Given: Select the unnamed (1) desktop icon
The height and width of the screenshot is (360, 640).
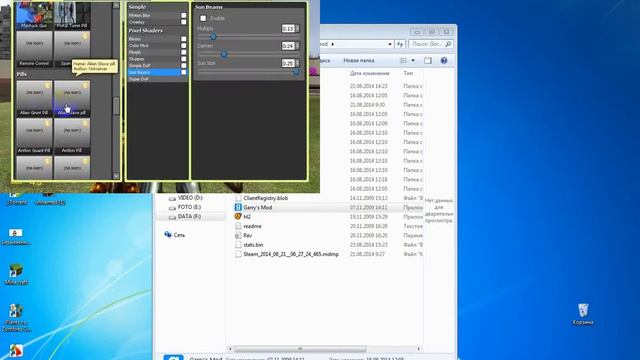Looking at the screenshot, I should pyautogui.click(x=50, y=199).
